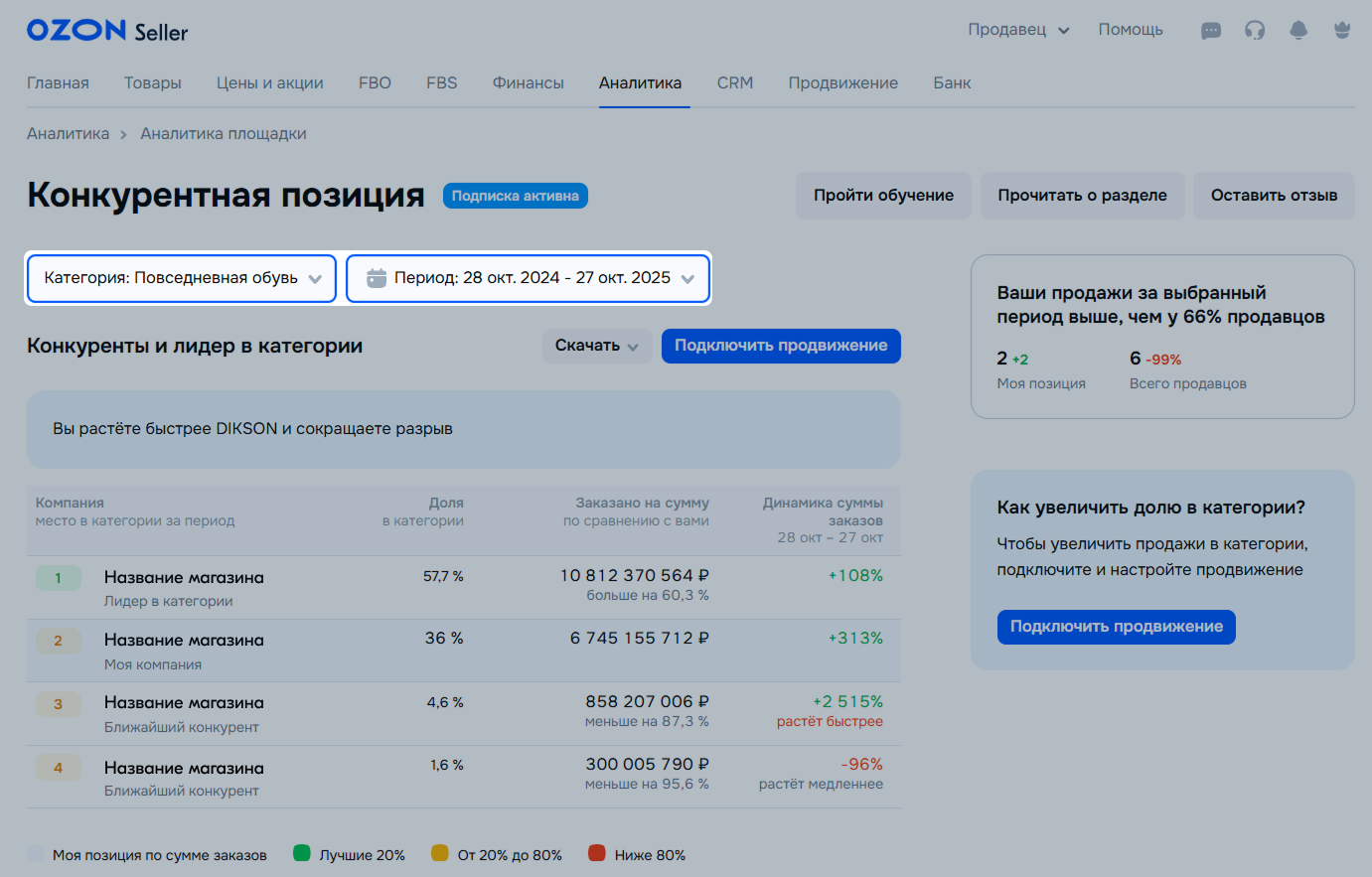Viewport: 1372px width, 877px height.
Task: Open the notifications bell
Action: (x=1298, y=31)
